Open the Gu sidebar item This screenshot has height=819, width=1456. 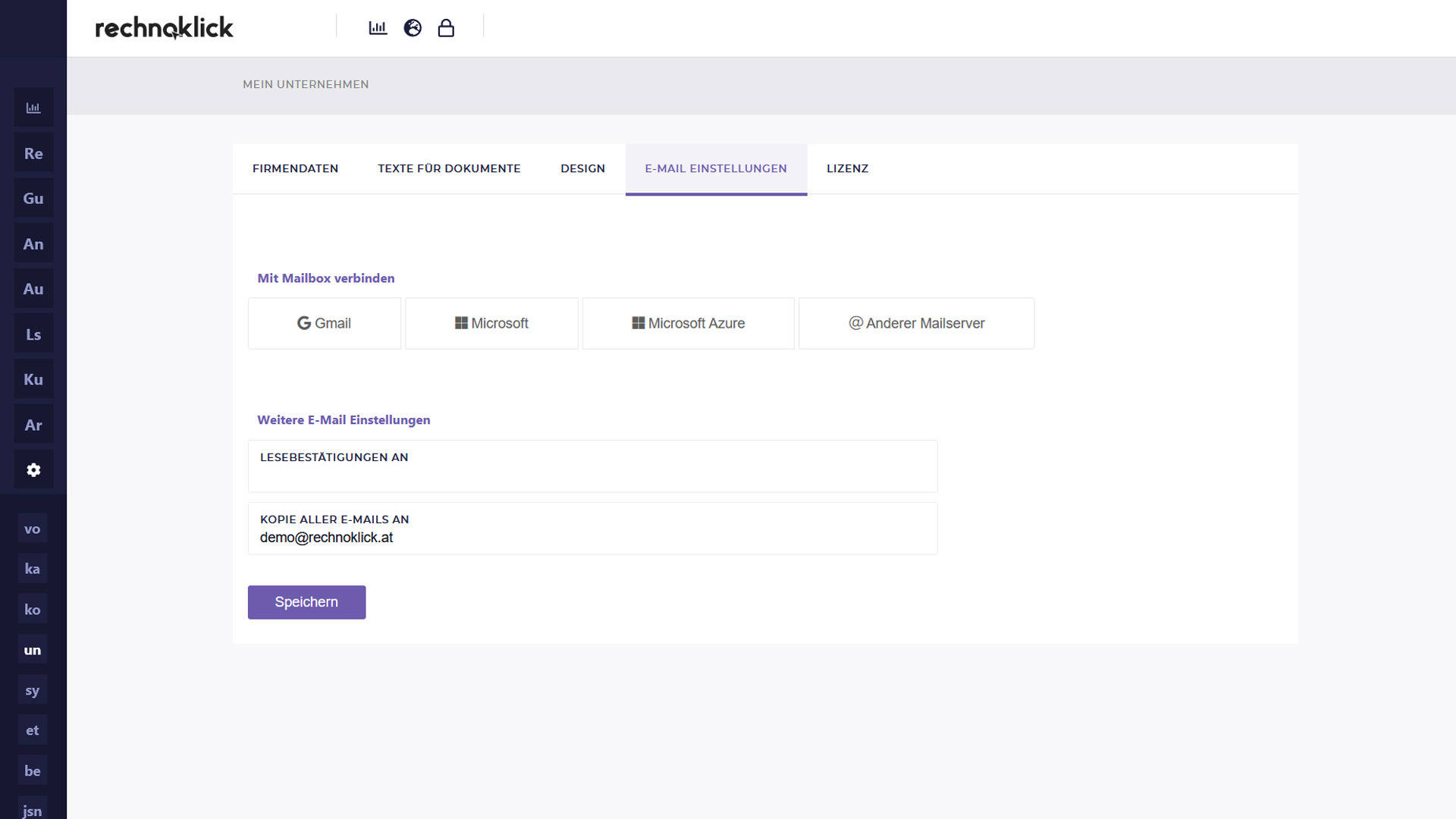(x=33, y=198)
